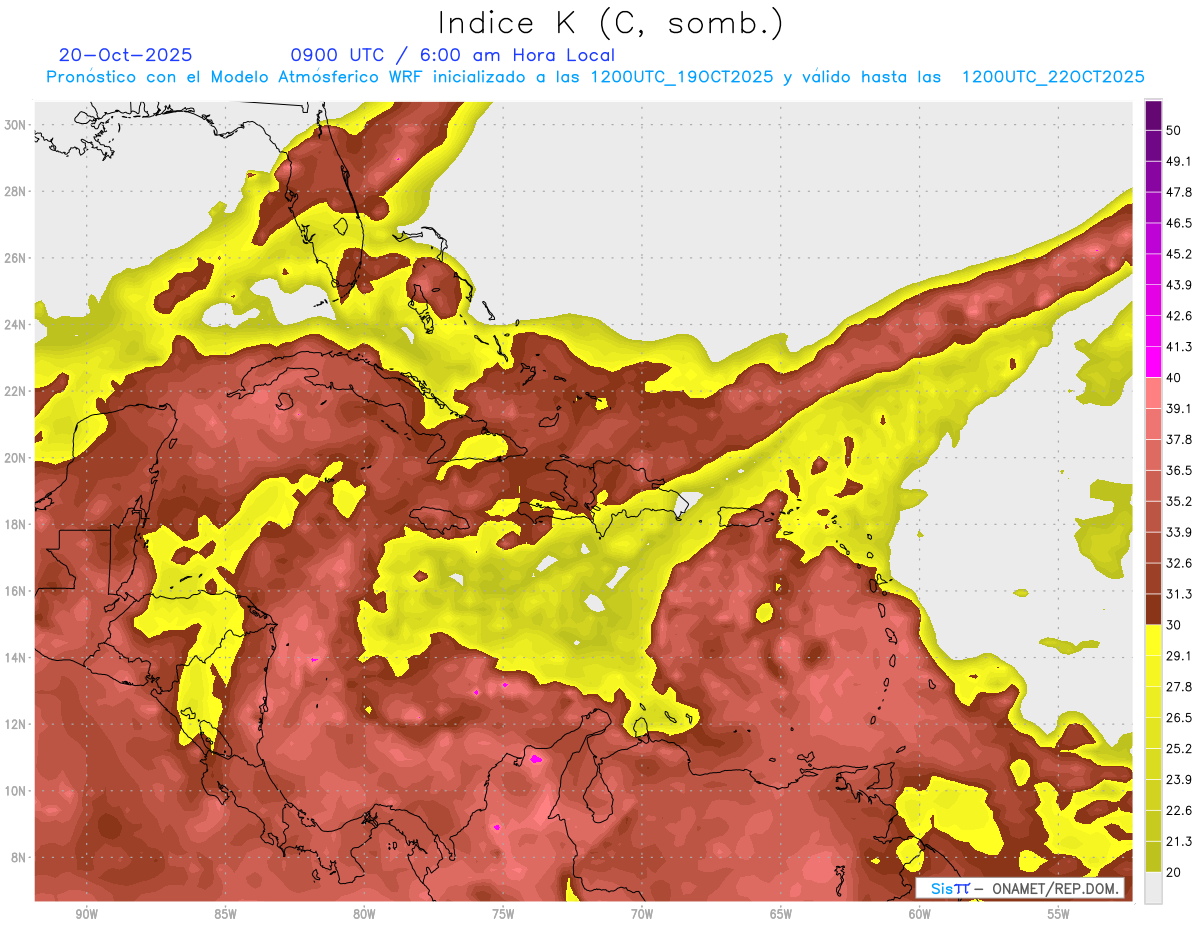
Task: Click the "Indice K (C, somb.)" title
Action: pyautogui.click(x=610, y=23)
